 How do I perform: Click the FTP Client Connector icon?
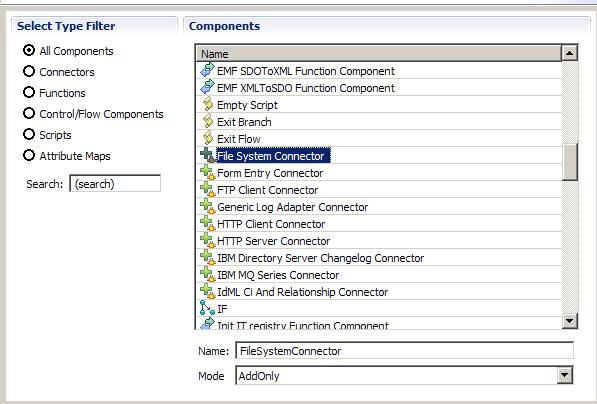click(x=208, y=189)
